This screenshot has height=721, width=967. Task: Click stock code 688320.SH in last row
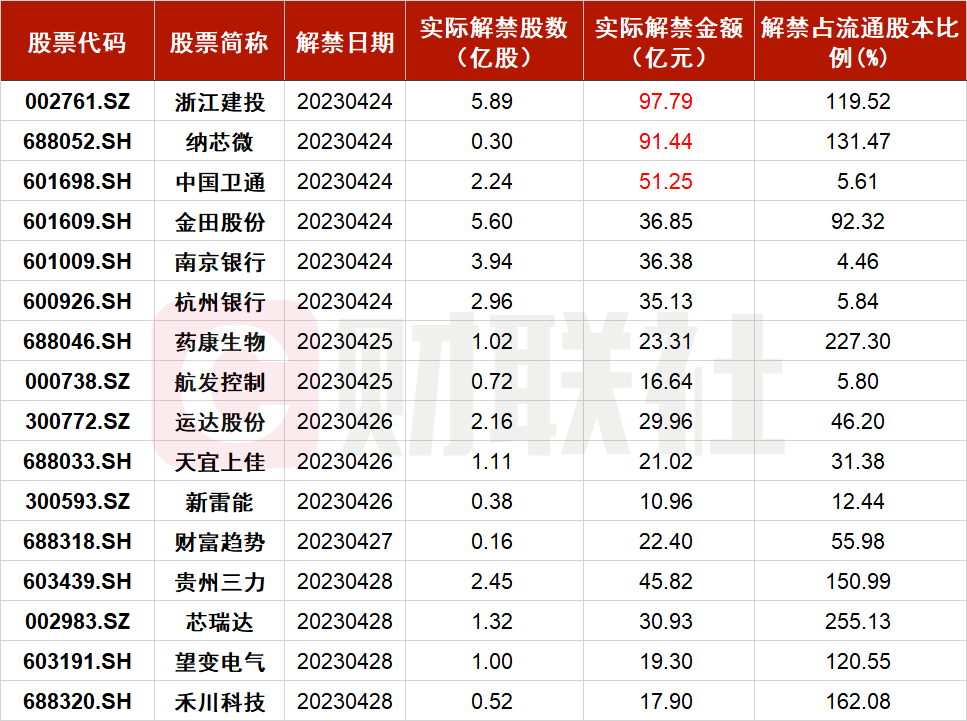coord(77,702)
